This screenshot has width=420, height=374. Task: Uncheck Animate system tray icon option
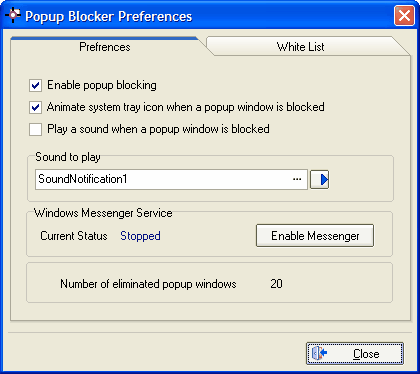(35, 108)
